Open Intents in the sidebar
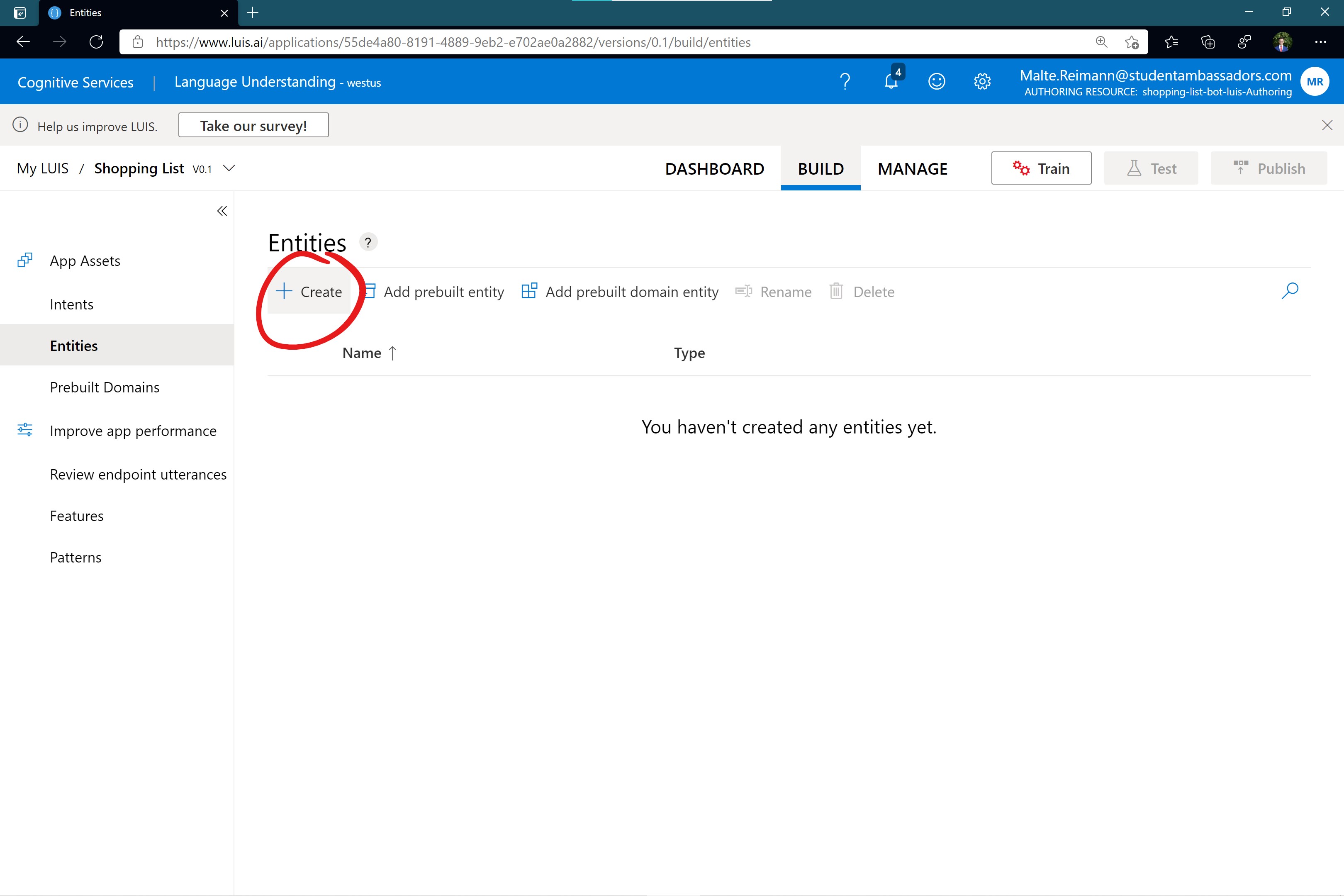Screen dimensions: 1344x896 (x=71, y=304)
